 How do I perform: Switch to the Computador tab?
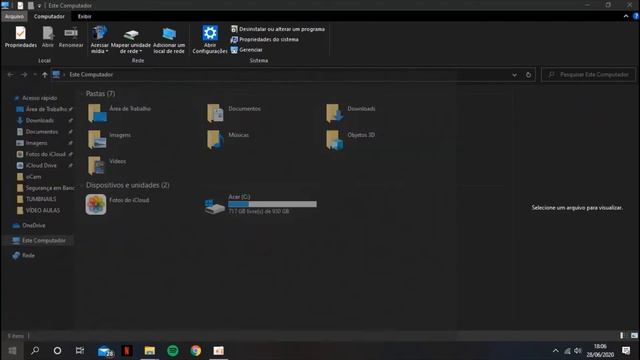(x=49, y=16)
